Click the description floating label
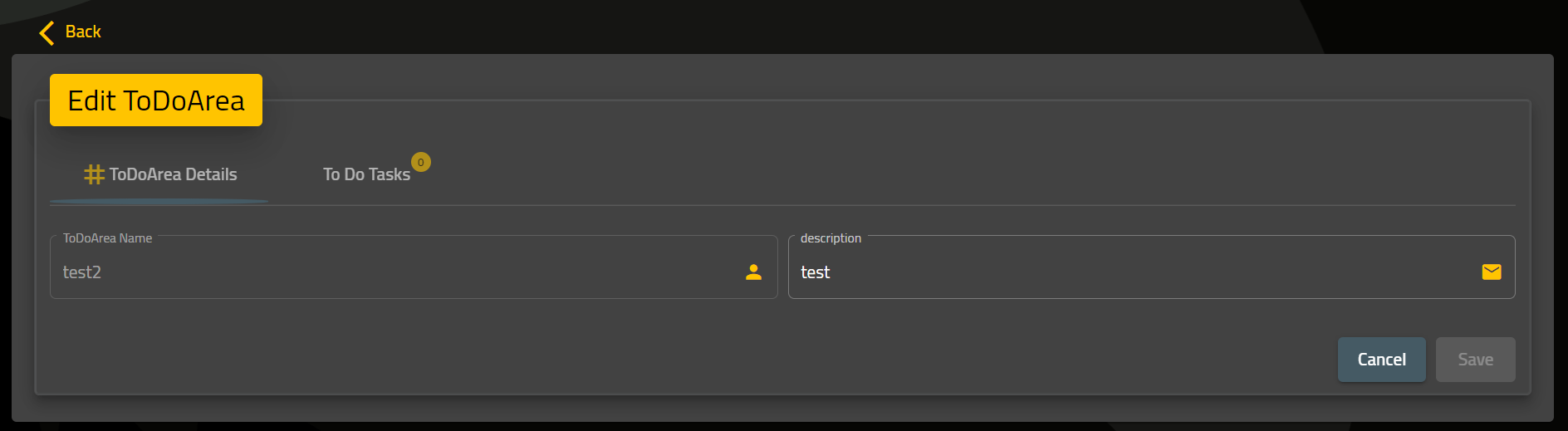The width and height of the screenshot is (1568, 431). point(831,238)
